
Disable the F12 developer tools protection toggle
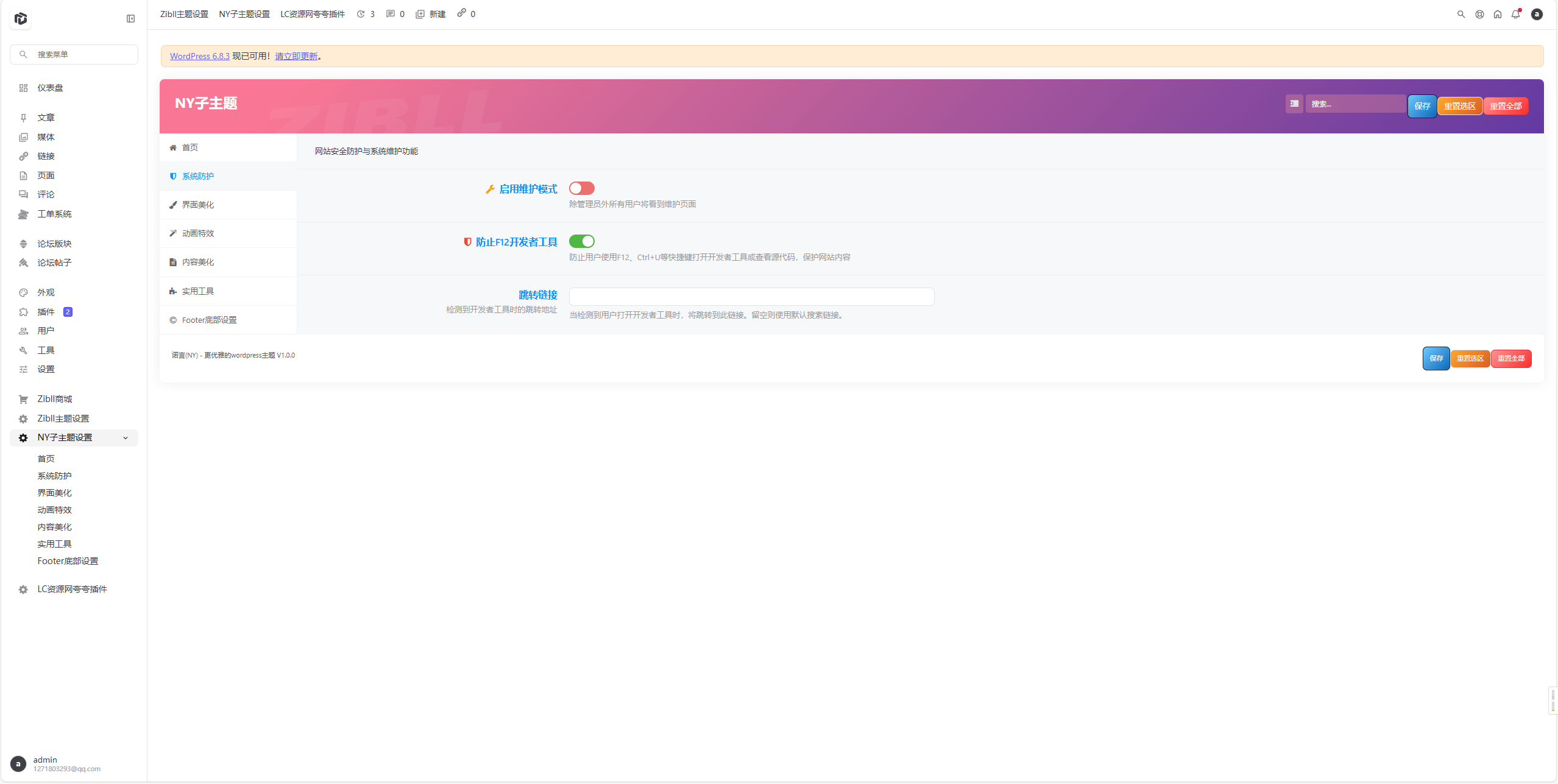coord(581,241)
